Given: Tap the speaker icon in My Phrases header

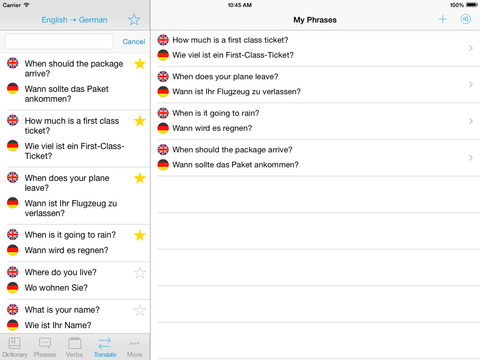Looking at the screenshot, I should click(x=466, y=19).
